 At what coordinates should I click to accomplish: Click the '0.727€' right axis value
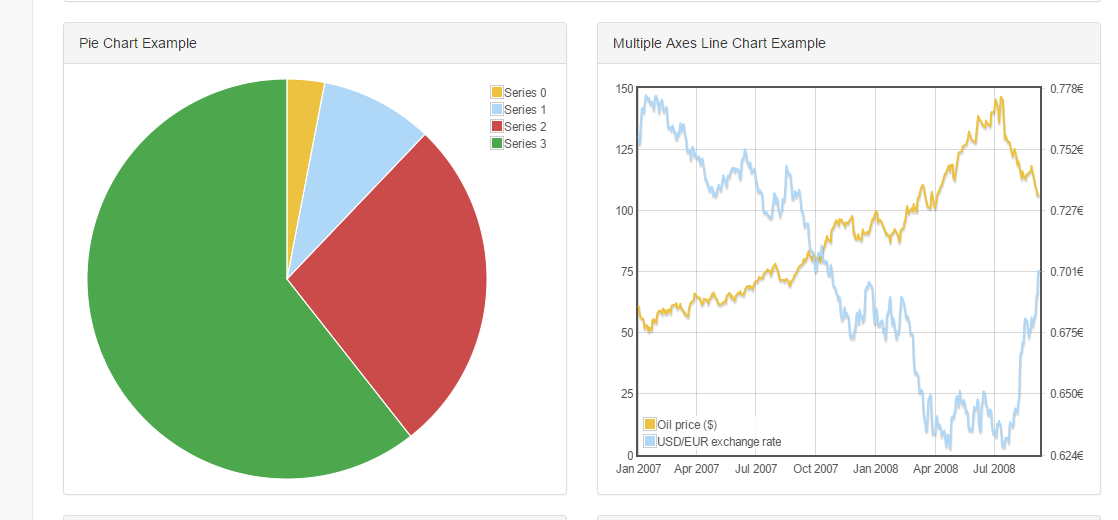(1067, 211)
